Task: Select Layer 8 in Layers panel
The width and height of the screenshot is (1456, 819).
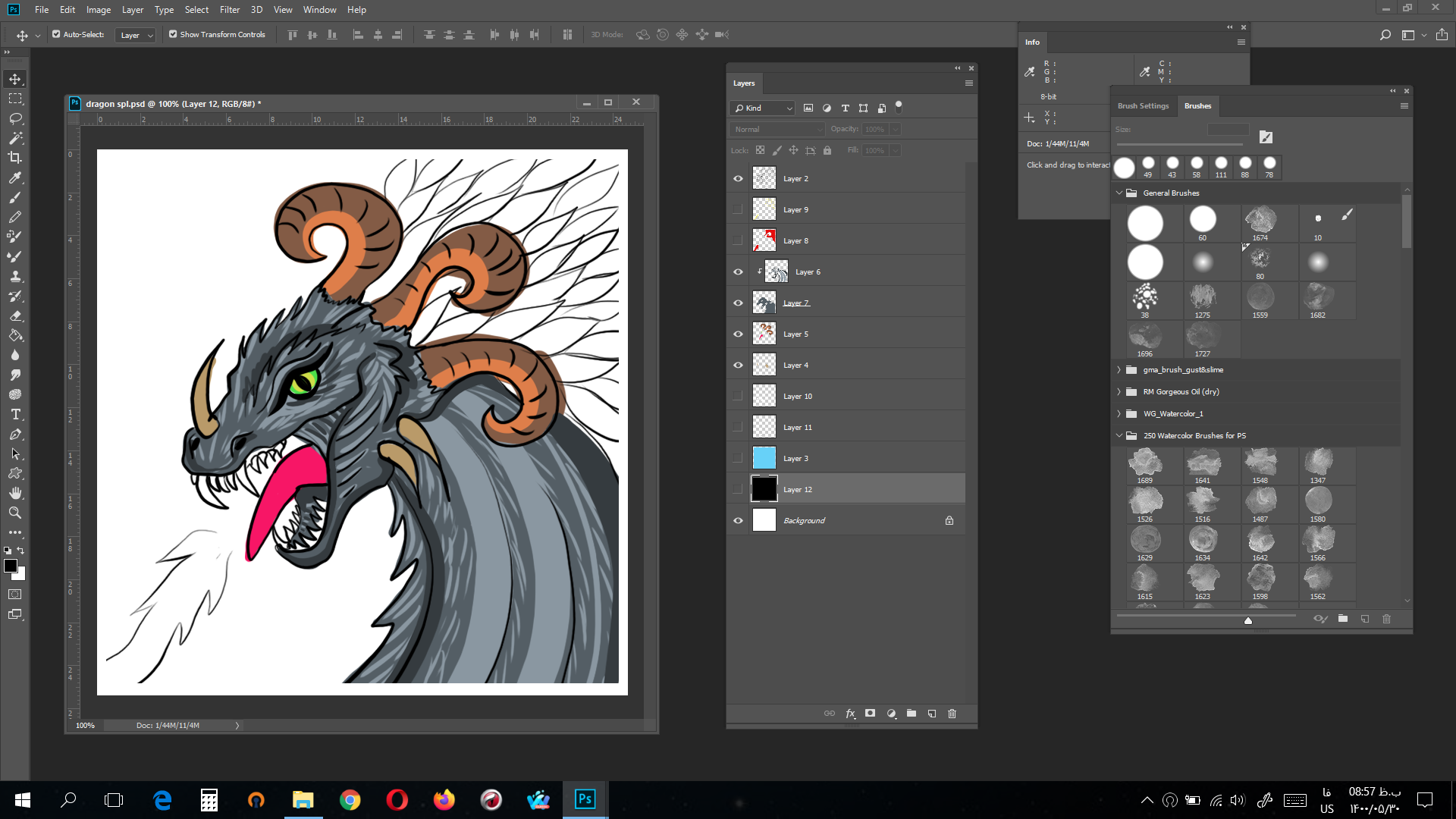Action: [857, 240]
